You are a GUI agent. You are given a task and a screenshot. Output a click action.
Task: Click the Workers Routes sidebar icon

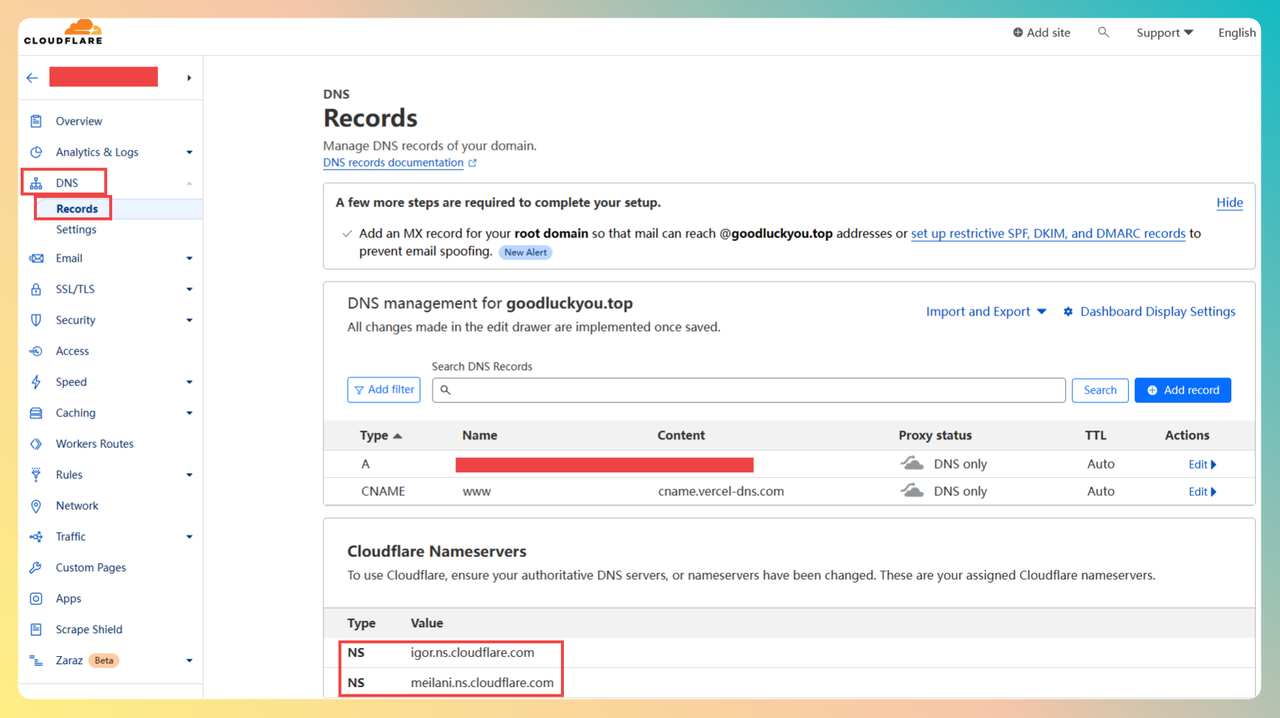click(x=36, y=444)
